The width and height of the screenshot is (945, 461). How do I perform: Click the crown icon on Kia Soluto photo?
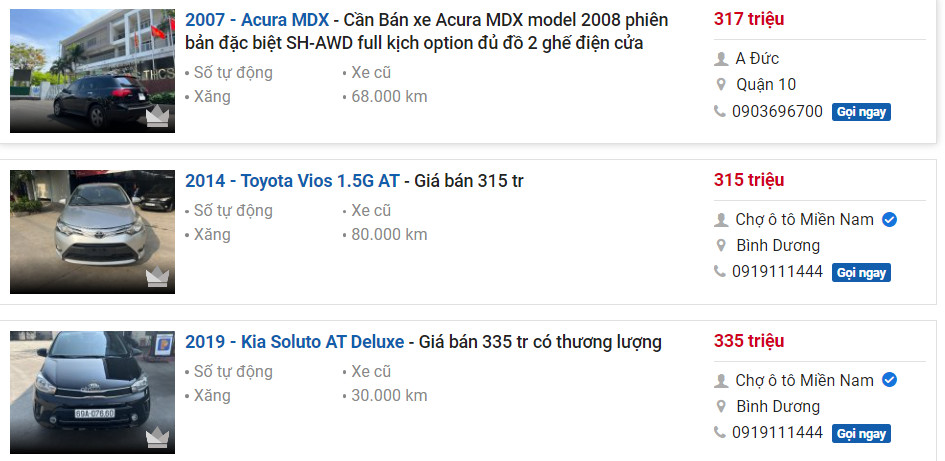[158, 439]
